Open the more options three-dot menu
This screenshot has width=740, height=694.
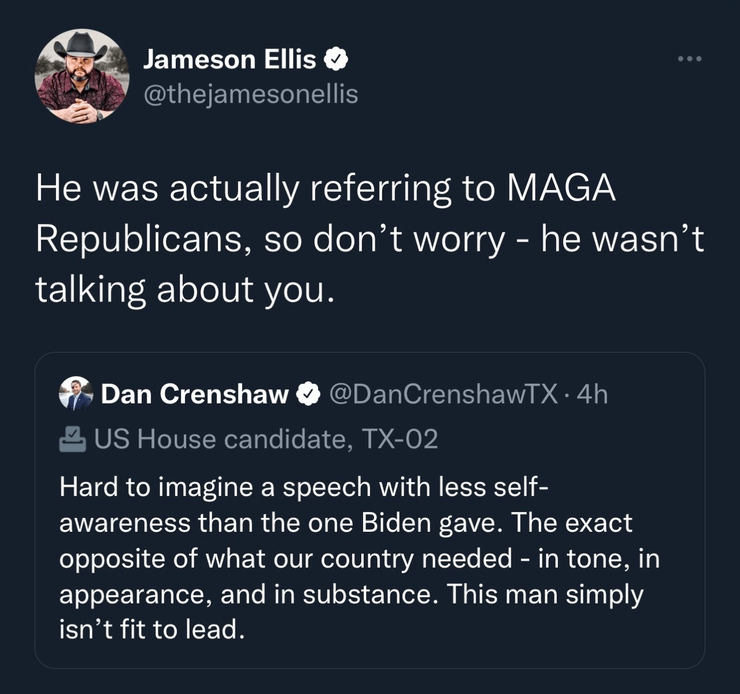pos(689,60)
